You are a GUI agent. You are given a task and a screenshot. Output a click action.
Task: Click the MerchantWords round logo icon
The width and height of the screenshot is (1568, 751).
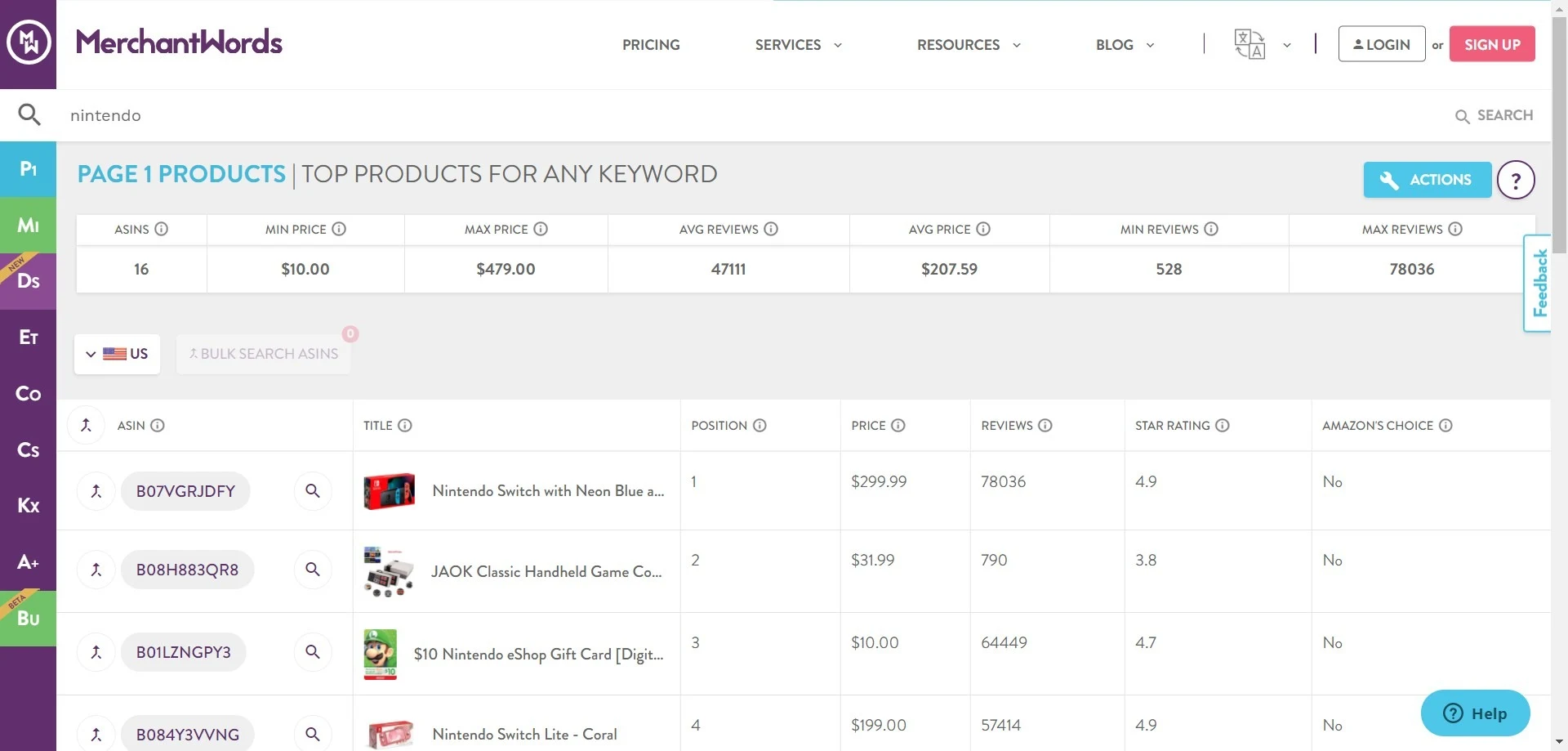[29, 42]
